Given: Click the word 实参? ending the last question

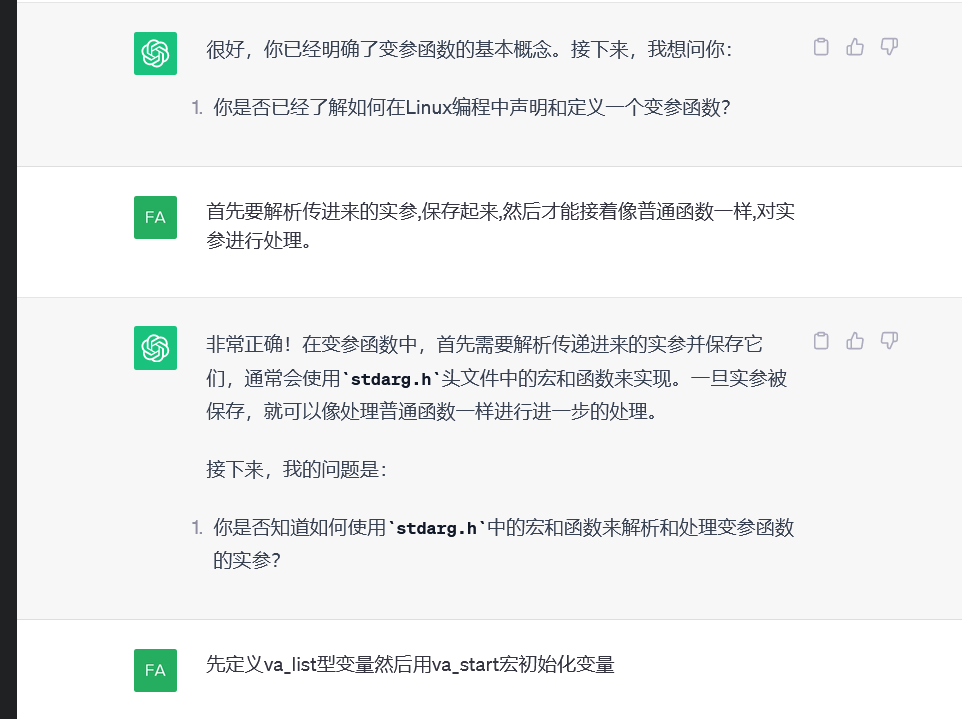Looking at the screenshot, I should [246, 561].
